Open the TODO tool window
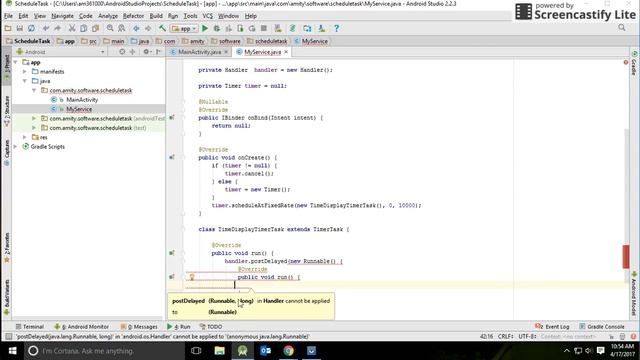This screenshot has width=640, height=360. tap(211, 327)
